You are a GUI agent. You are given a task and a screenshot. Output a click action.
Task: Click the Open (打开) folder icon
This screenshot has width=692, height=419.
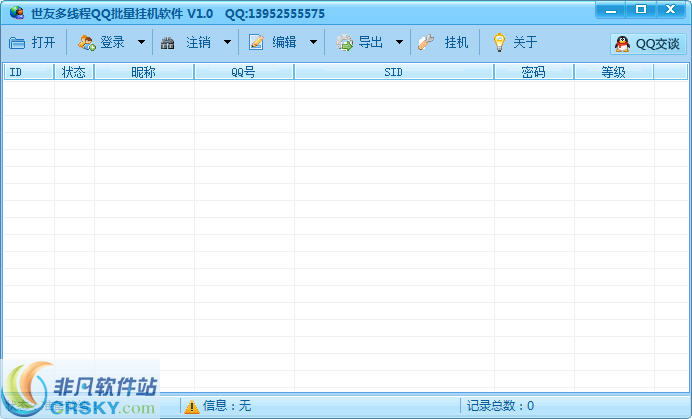[x=17, y=43]
